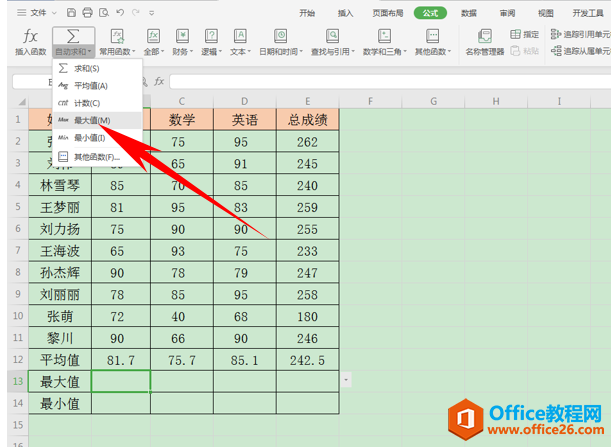Select Max 最大值(M) from the dropdown
This screenshot has height=447, width=611.
pyautogui.click(x=97, y=120)
